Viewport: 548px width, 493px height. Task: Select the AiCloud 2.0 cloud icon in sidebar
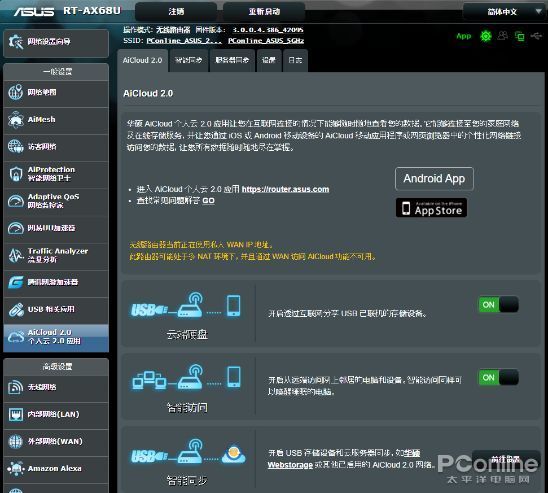(16, 337)
